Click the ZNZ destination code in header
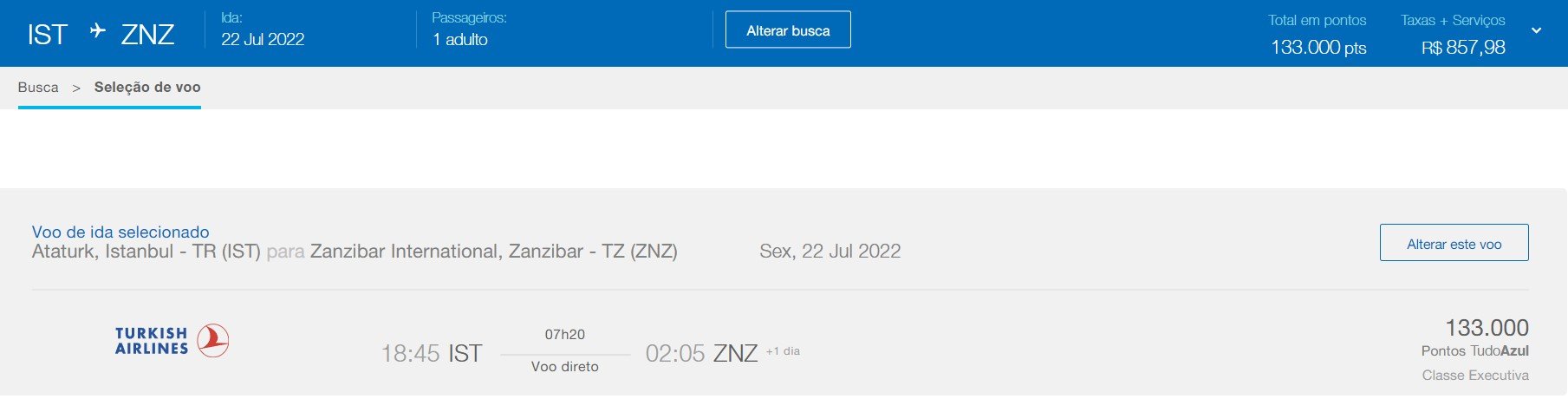 148,34
